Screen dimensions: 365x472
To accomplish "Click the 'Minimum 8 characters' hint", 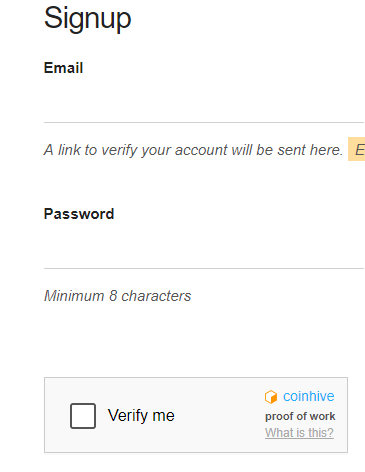I will (x=118, y=296).
